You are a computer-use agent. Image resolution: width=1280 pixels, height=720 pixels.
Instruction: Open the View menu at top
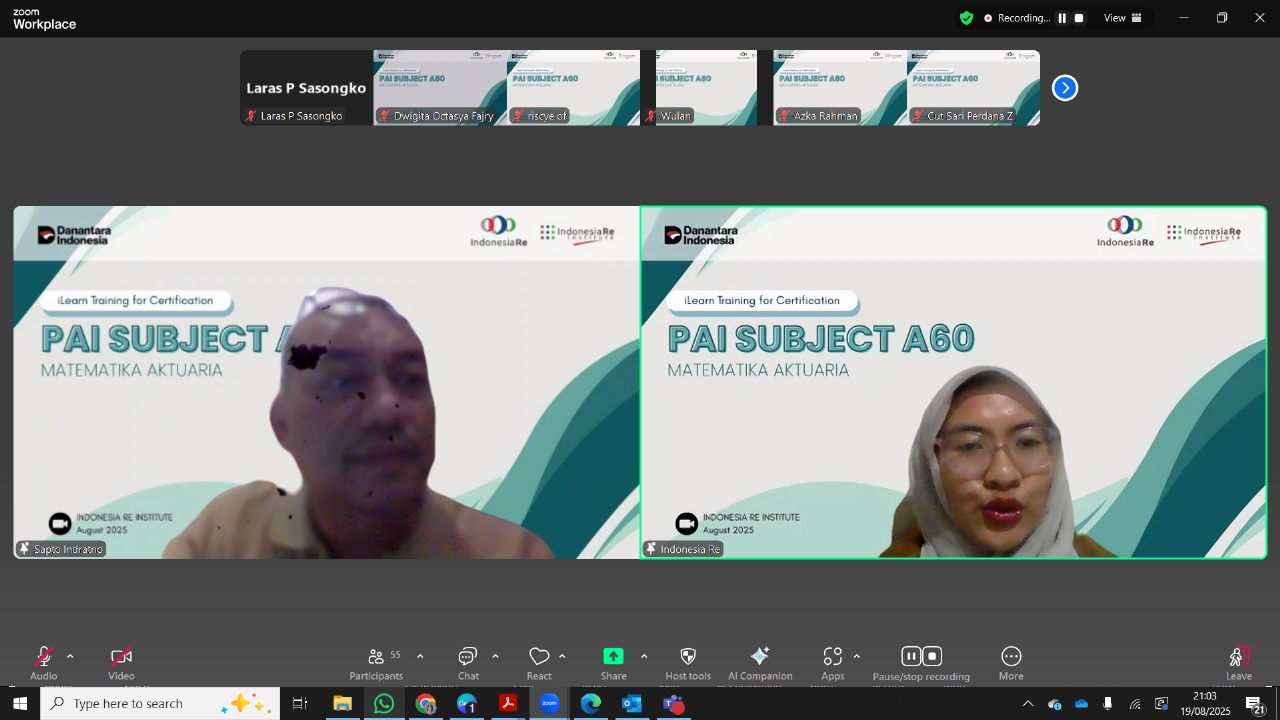(1122, 18)
